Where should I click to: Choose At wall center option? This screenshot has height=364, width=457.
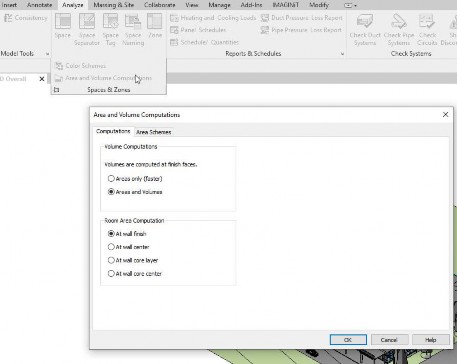point(128,247)
